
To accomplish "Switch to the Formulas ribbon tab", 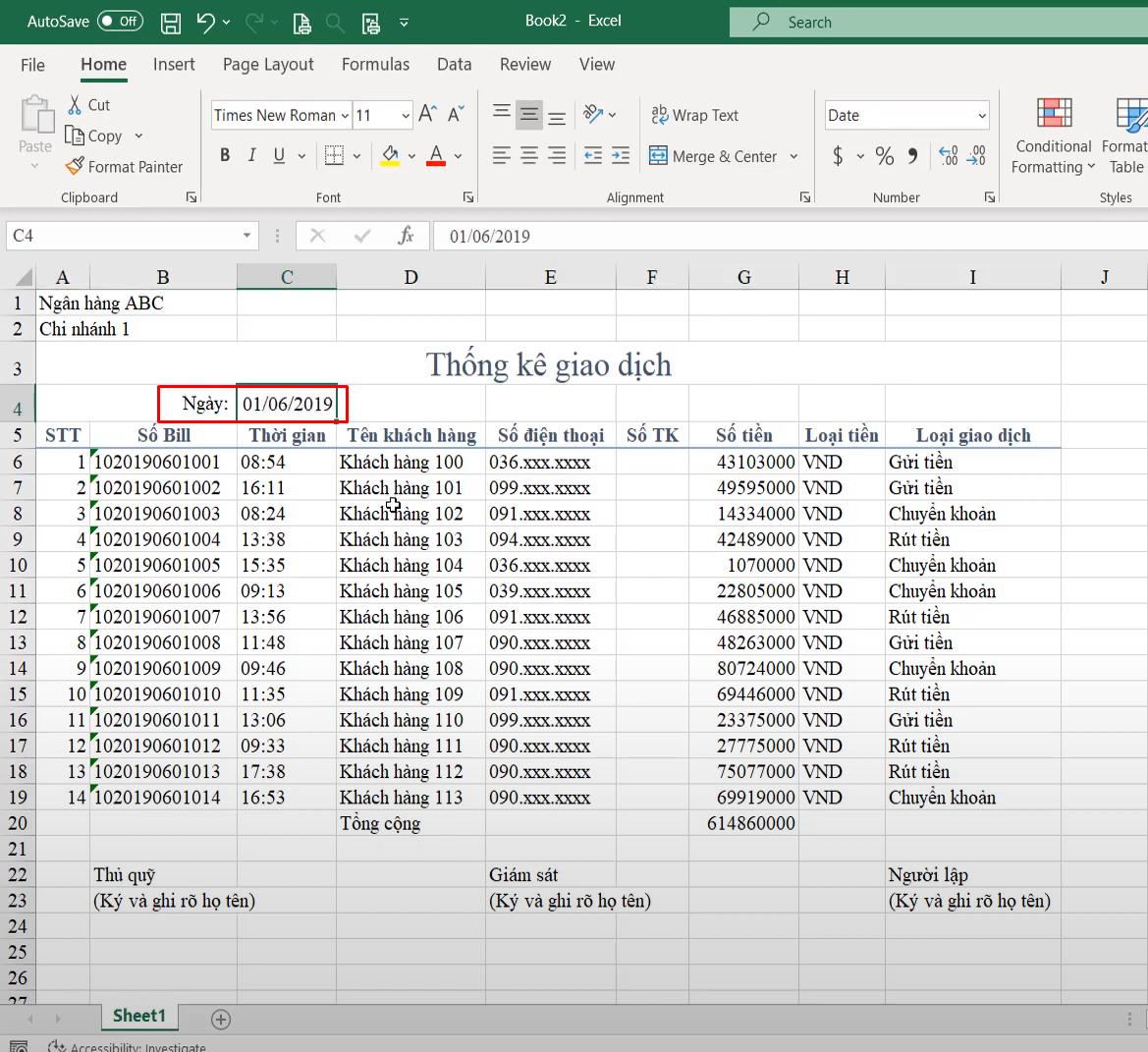I will [x=375, y=64].
